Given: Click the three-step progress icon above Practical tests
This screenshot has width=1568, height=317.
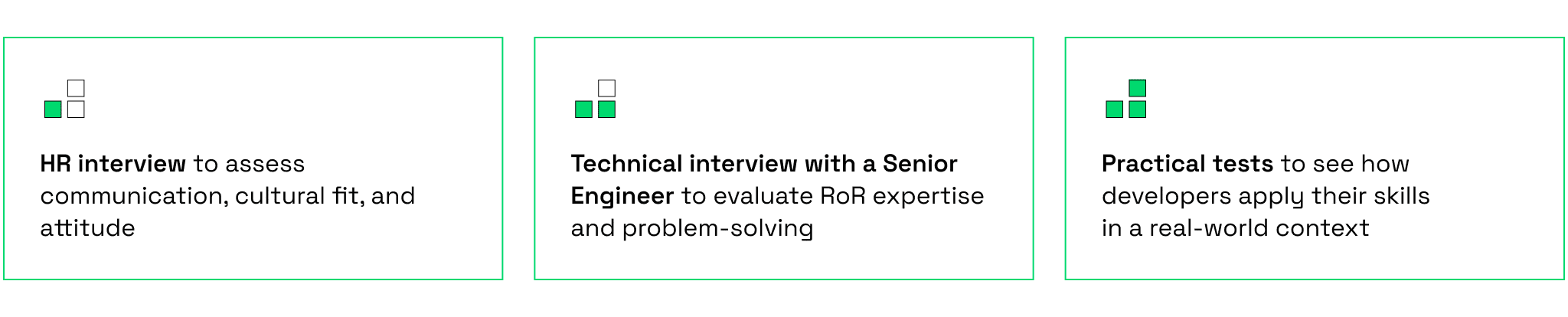Looking at the screenshot, I should (1125, 99).
